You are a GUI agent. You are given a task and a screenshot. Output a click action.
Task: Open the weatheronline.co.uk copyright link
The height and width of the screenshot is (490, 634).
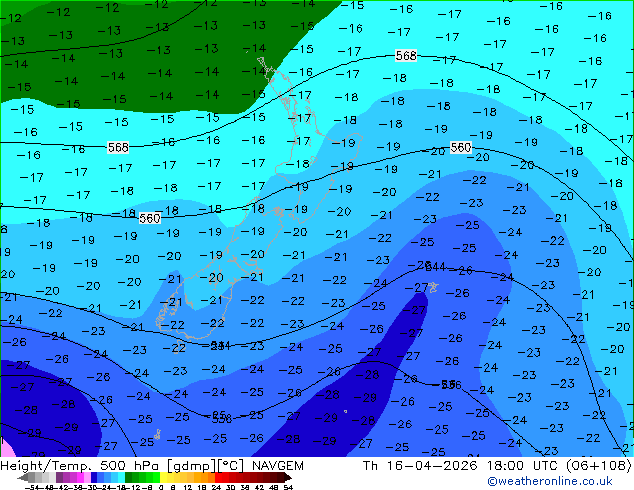tap(550, 481)
